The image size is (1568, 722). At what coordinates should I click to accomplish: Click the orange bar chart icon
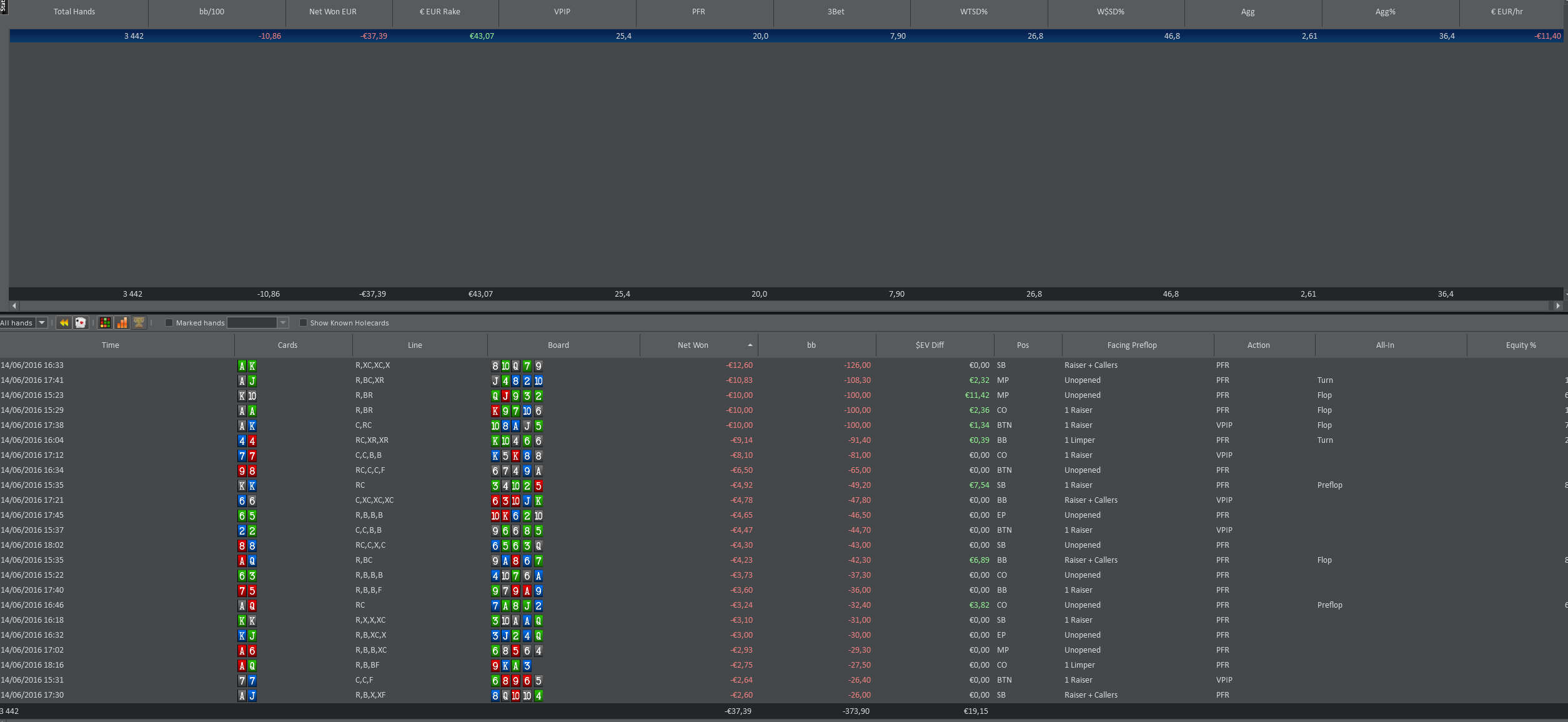tap(122, 323)
